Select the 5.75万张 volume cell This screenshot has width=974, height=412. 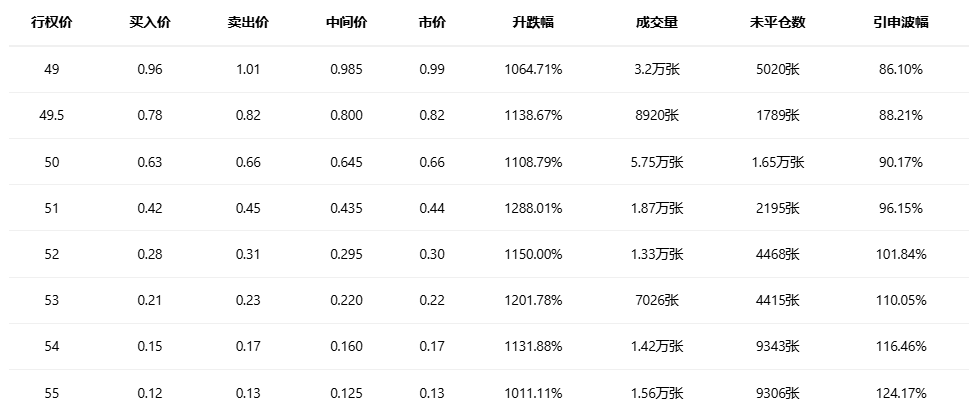point(656,162)
